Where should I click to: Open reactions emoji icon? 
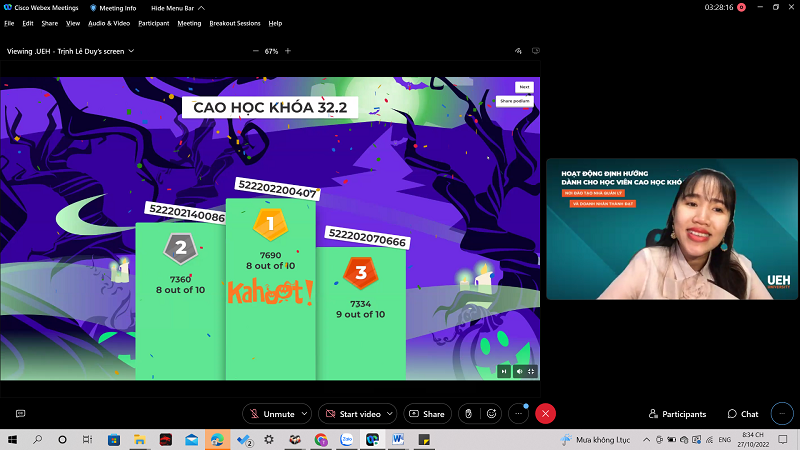[x=491, y=414]
